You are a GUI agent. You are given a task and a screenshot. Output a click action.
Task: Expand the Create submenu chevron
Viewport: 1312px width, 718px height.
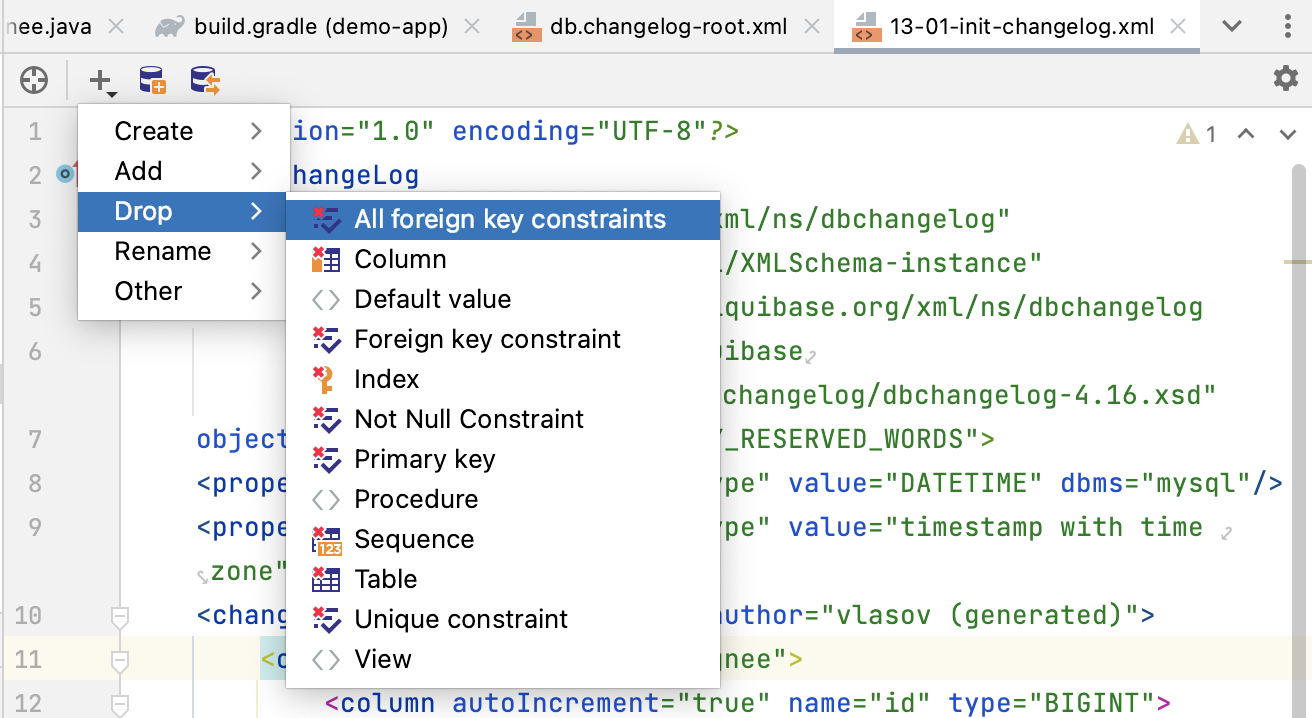pyautogui.click(x=257, y=131)
